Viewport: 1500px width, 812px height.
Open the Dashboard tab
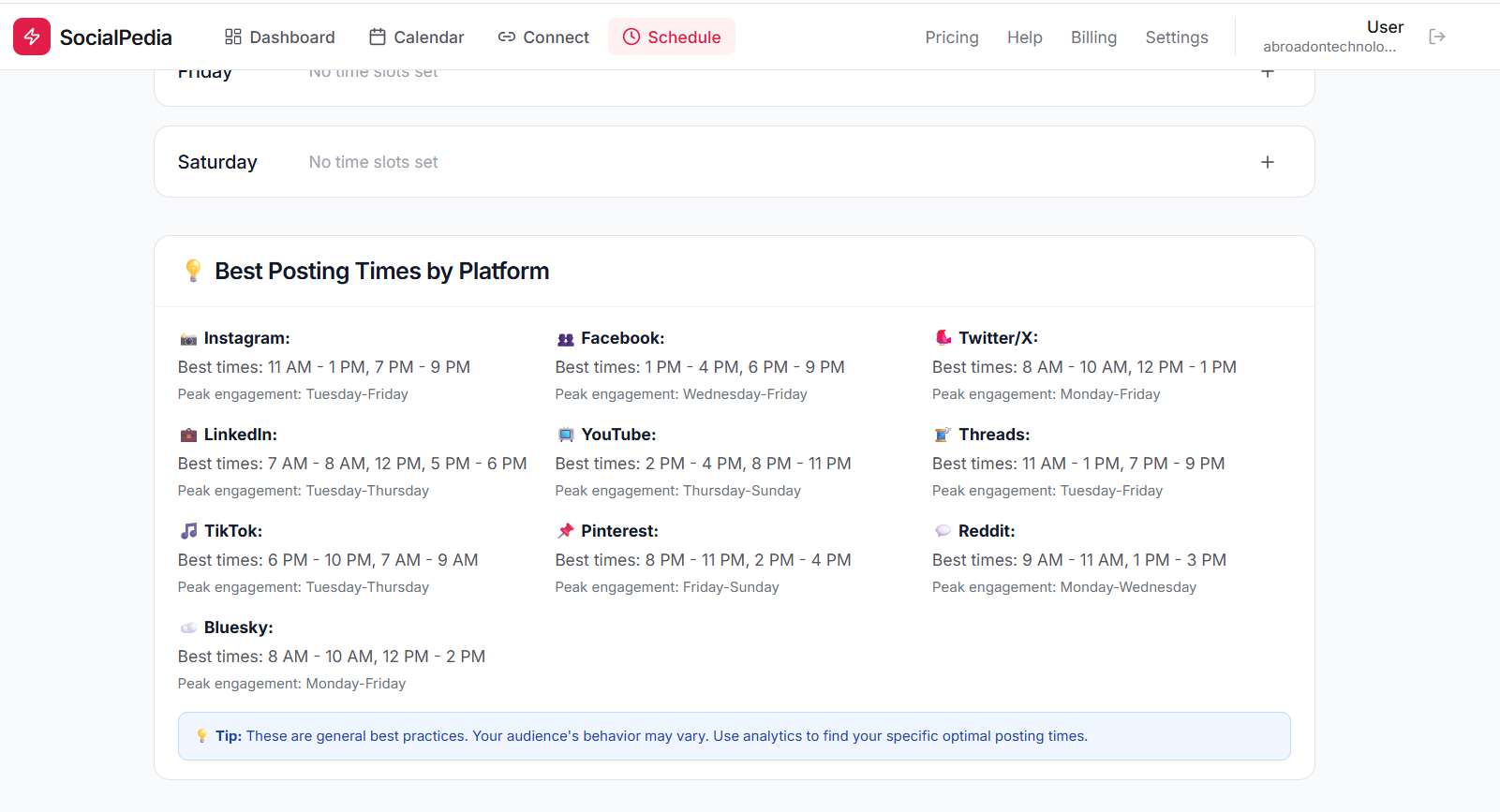pos(279,37)
